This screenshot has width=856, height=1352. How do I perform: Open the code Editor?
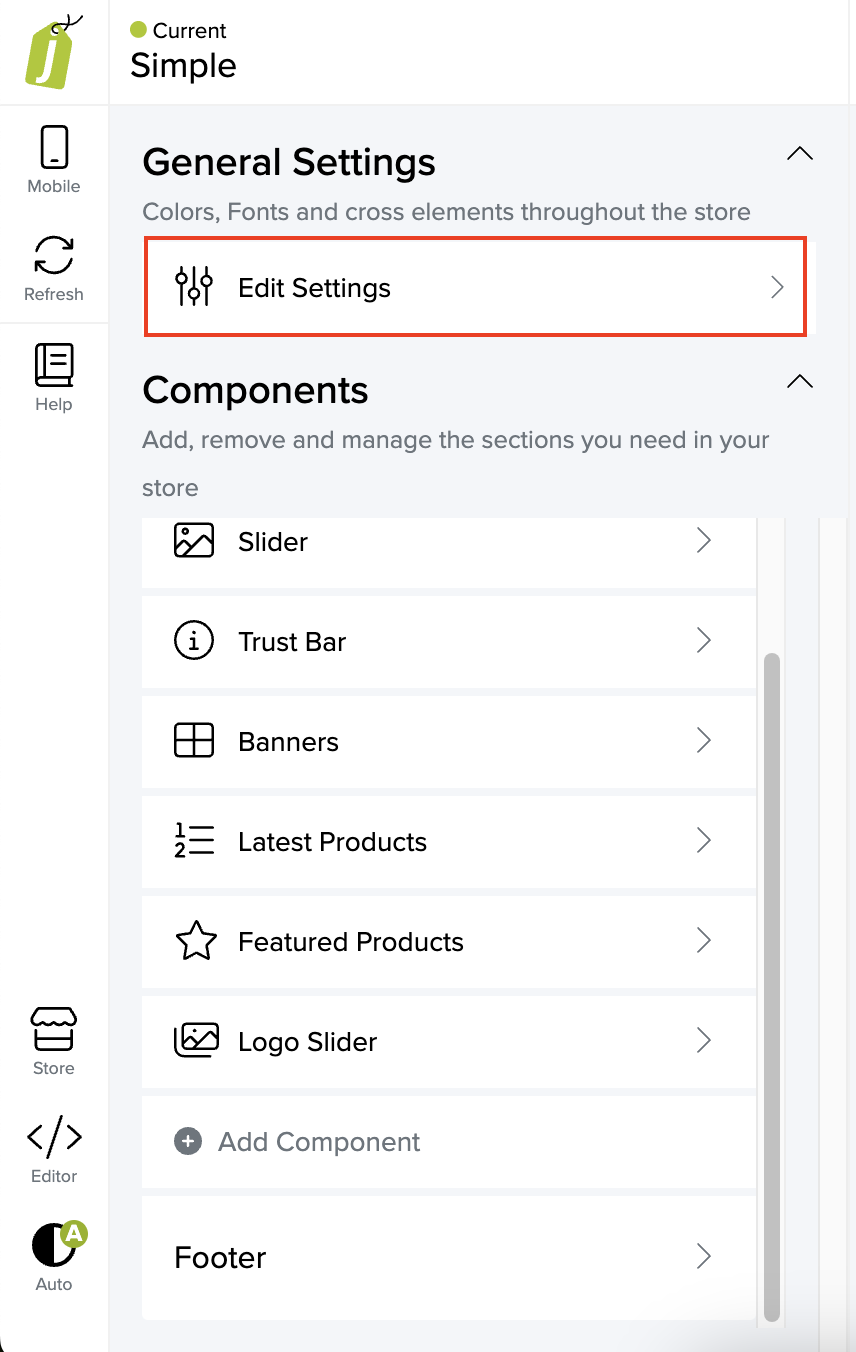(x=54, y=1148)
